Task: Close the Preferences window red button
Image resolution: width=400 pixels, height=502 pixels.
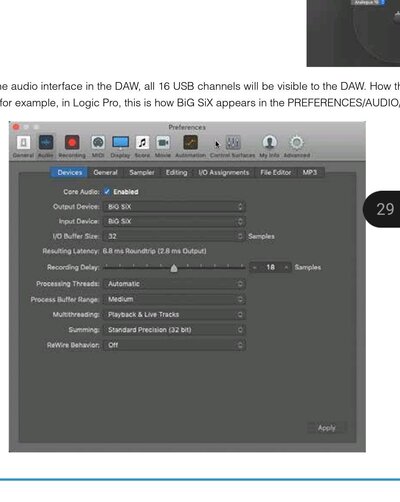Action: pos(16,127)
